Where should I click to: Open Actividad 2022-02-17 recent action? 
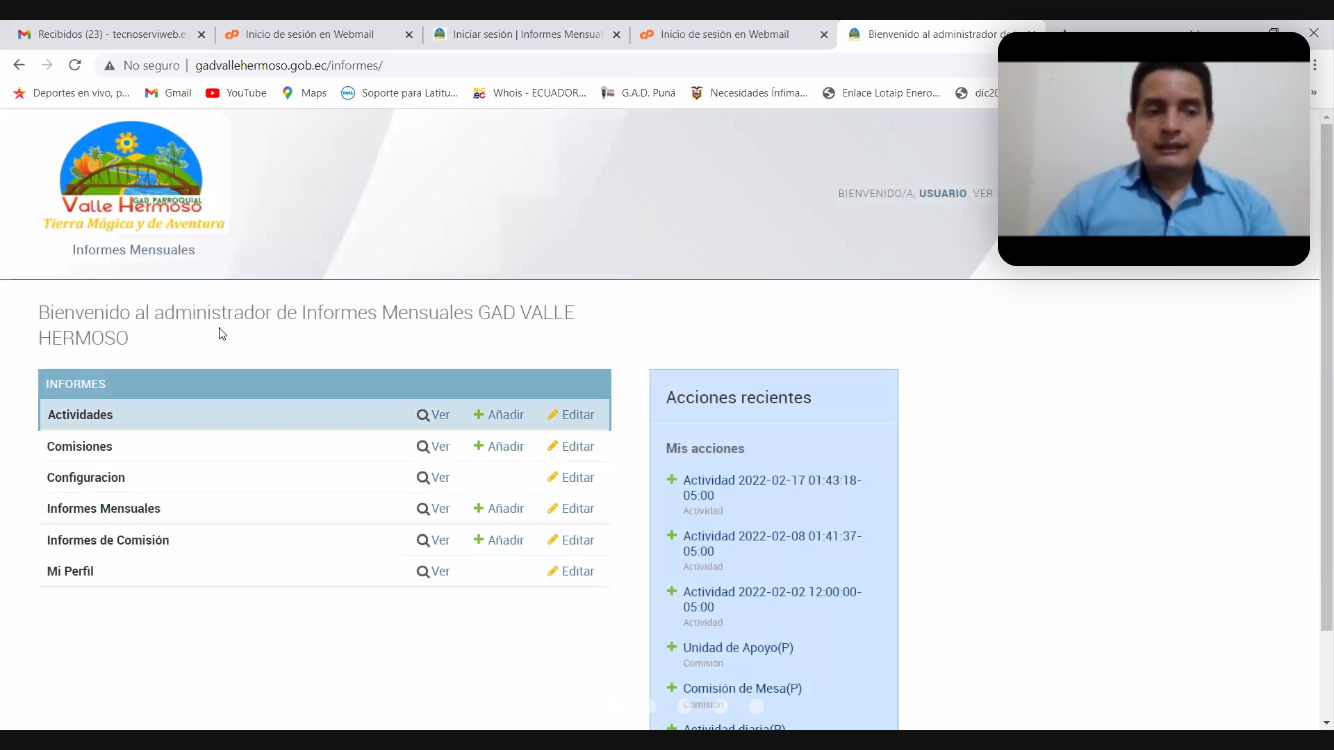pos(771,488)
